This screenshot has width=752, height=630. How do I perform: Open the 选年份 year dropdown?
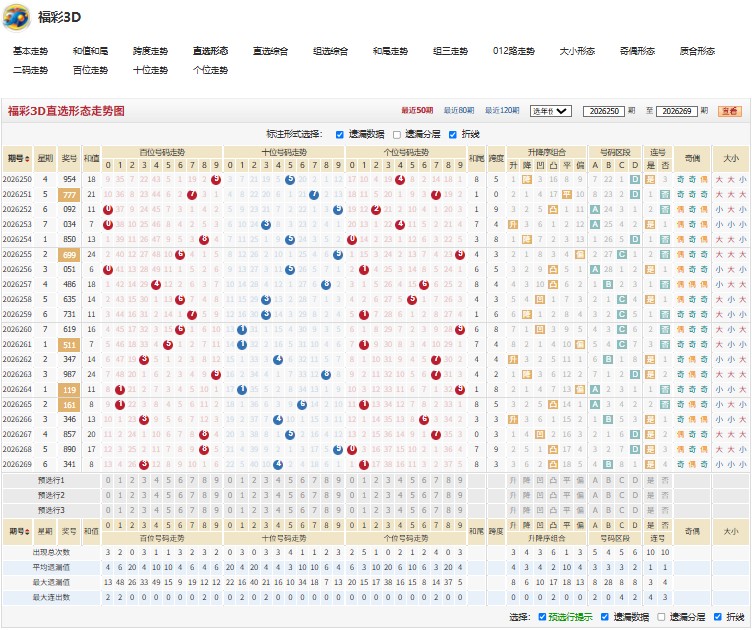coord(551,111)
